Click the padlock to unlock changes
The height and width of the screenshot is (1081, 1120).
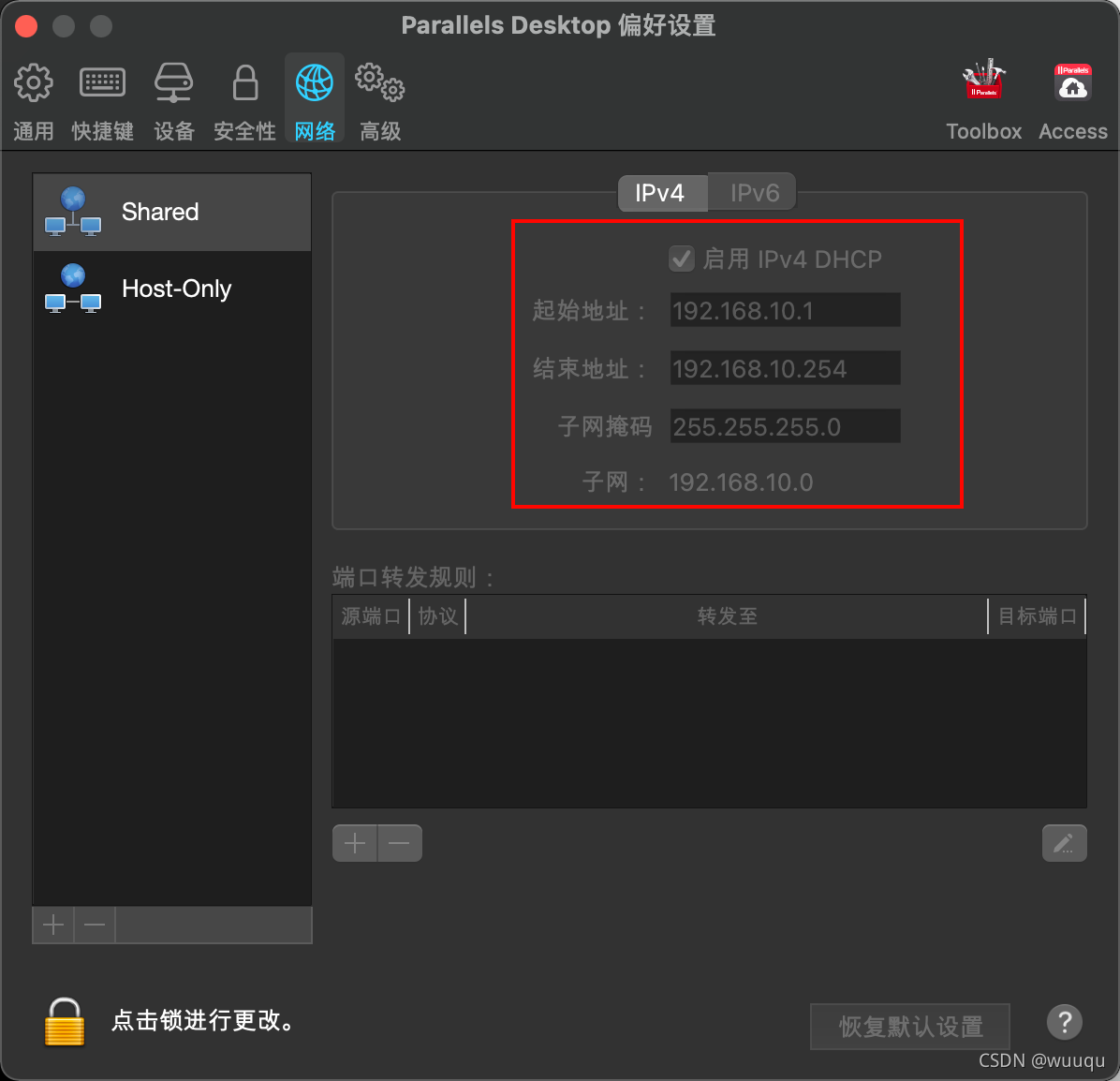[65, 1022]
